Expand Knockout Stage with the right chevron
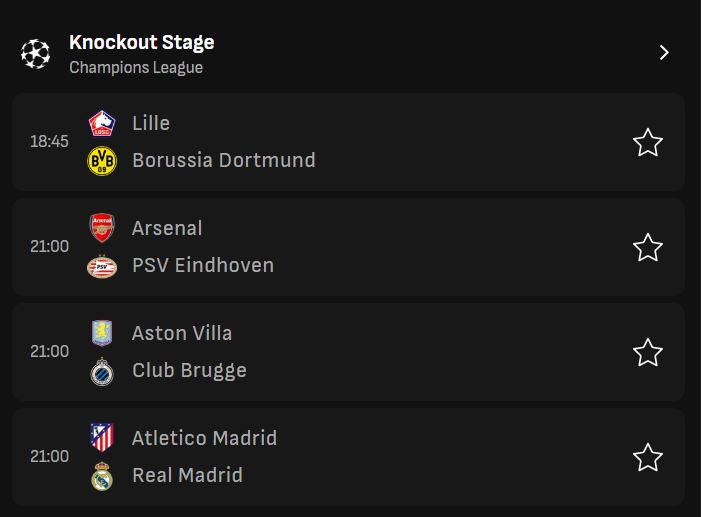Screen dimensions: 701x517 [x=664, y=53]
